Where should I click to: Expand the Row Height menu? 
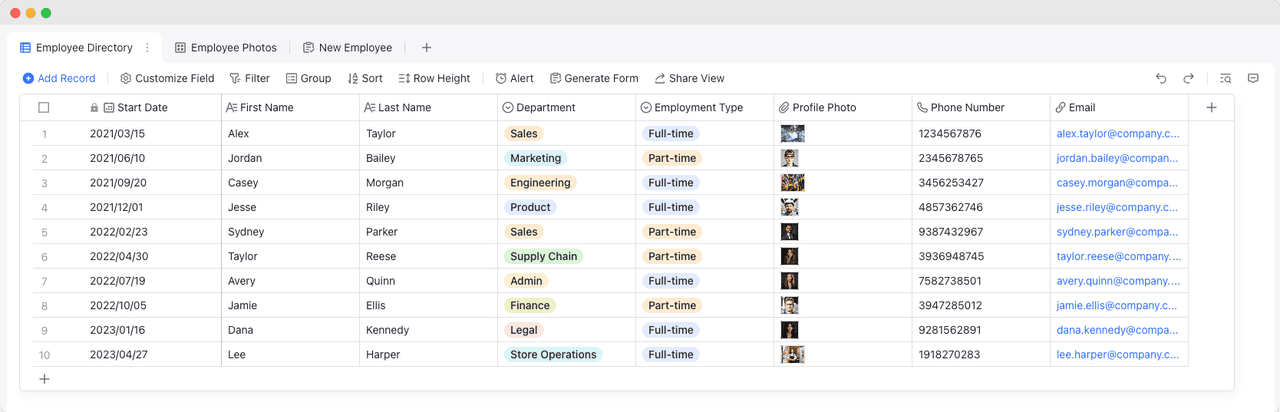point(434,78)
